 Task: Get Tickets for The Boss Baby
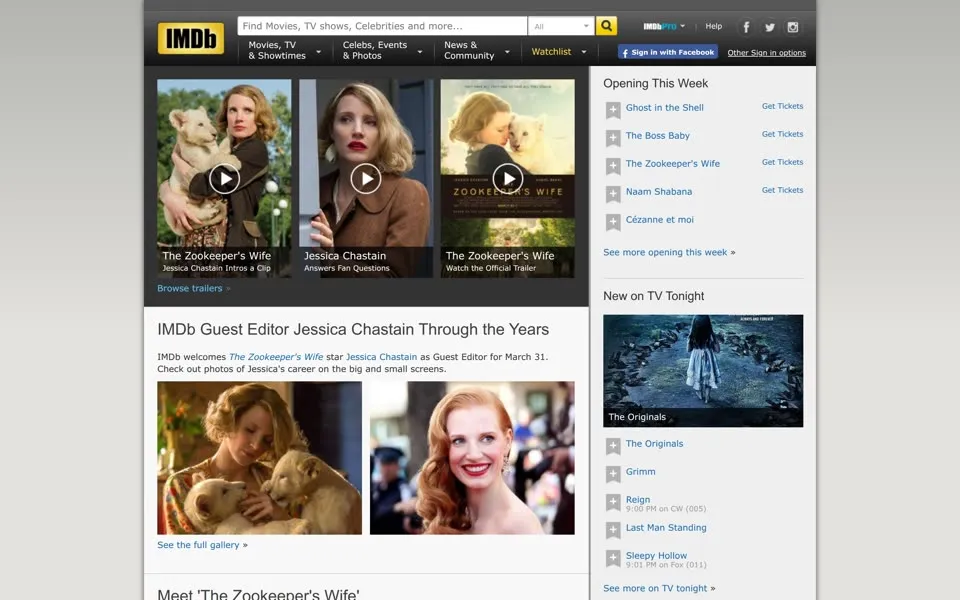(782, 134)
